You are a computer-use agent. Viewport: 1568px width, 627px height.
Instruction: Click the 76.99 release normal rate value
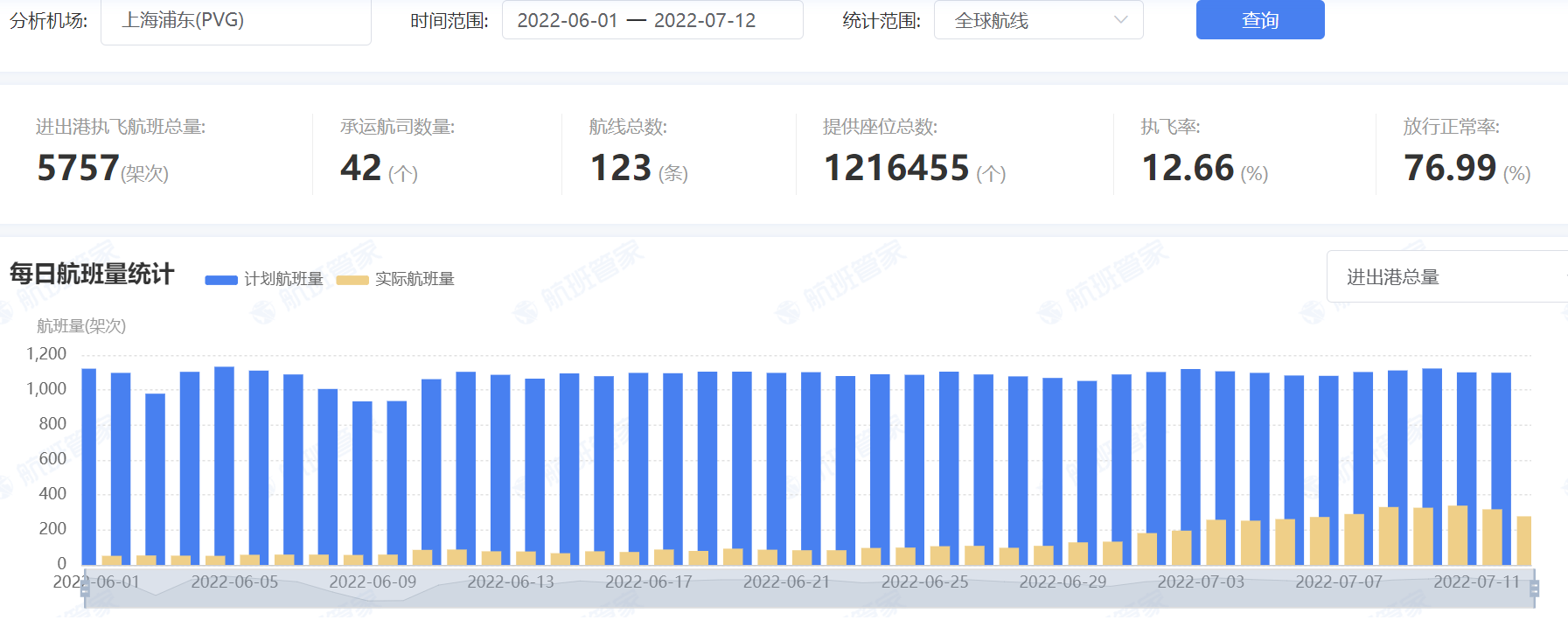coord(1450,168)
